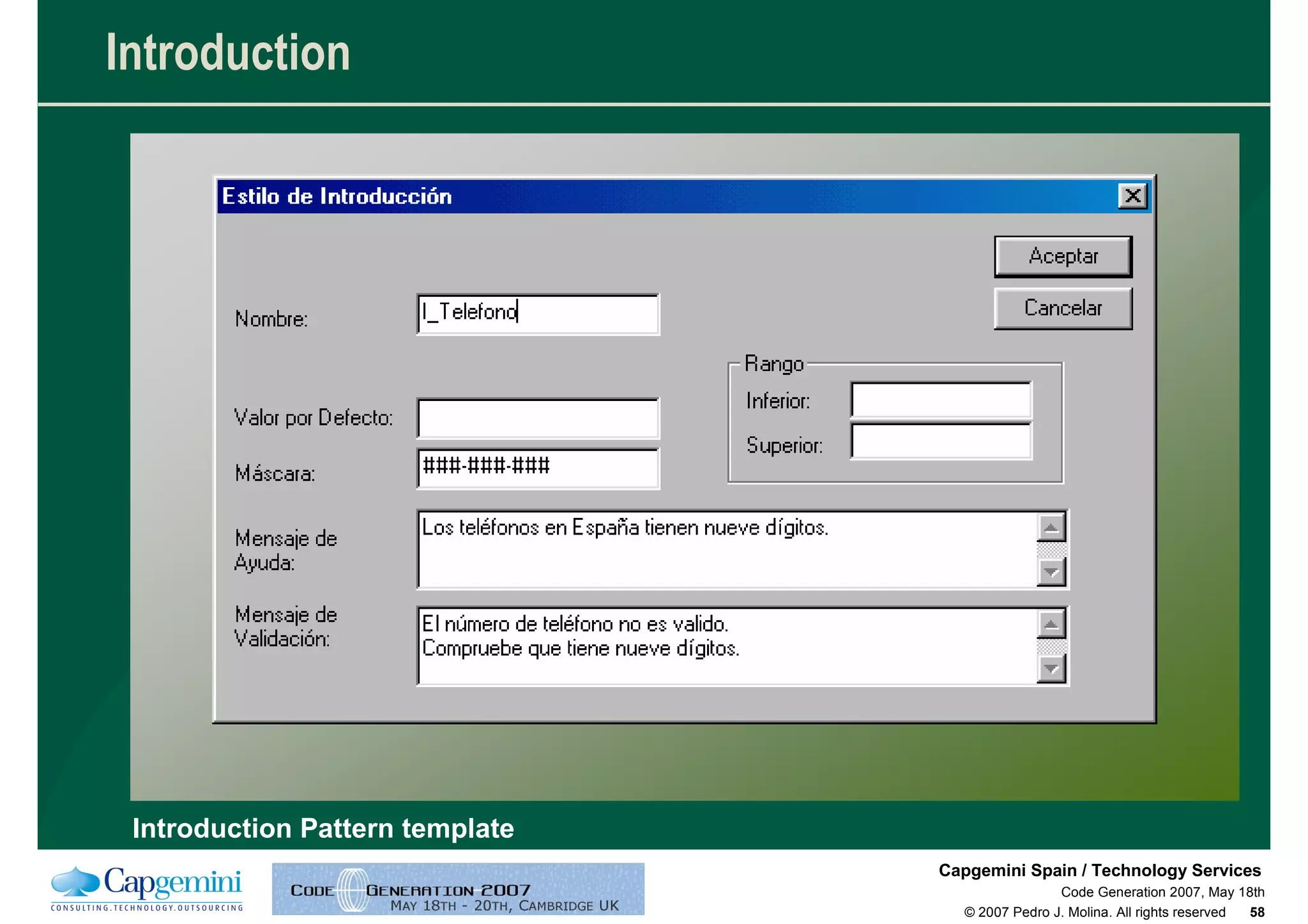Click the 'Introduction Pattern template' caption
This screenshot has height=924, width=1308.
point(323,828)
